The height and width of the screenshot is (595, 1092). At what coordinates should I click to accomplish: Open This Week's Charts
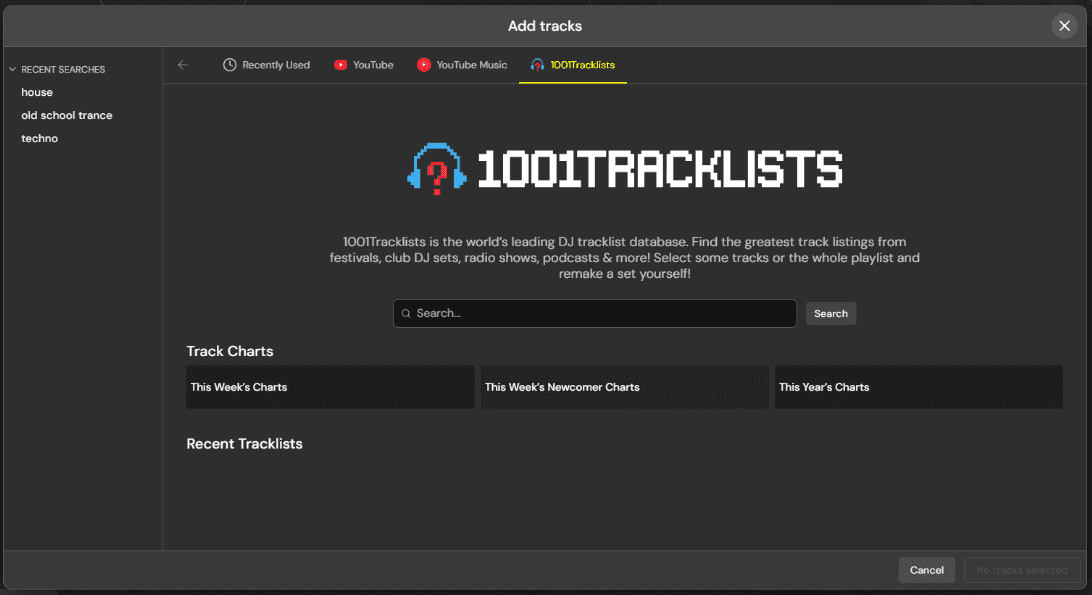pos(330,387)
